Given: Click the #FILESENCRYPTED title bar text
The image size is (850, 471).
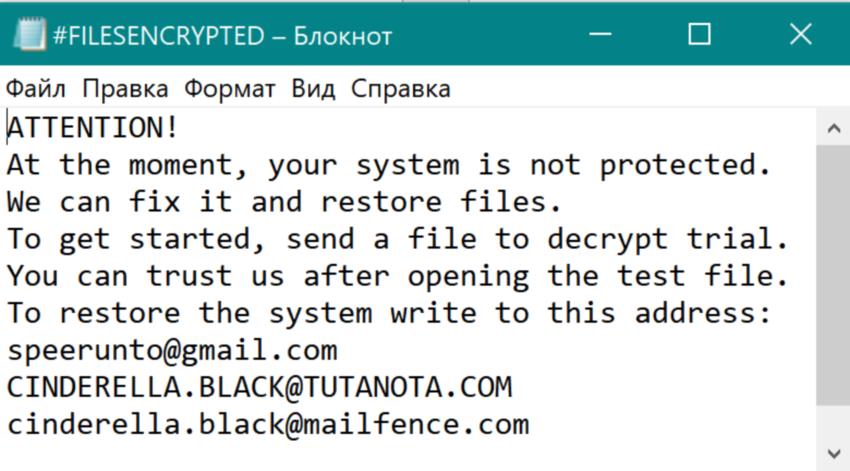Looking at the screenshot, I should click(157, 36).
